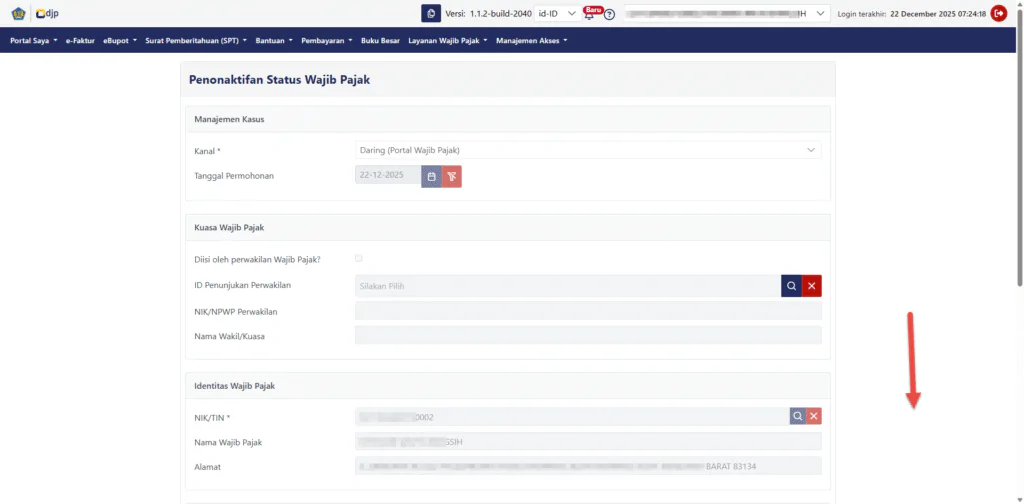Open the id-ID language dropdown
Viewport: 1024px width, 504px height.
tap(557, 13)
